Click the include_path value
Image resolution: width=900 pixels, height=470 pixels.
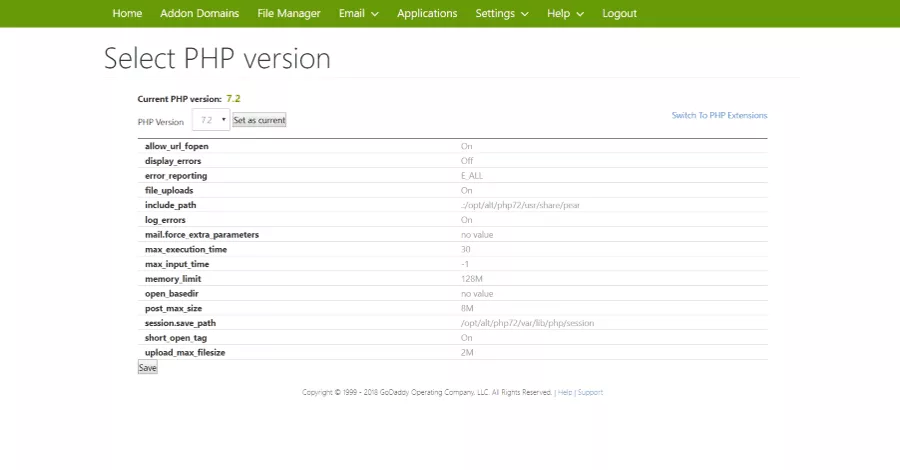click(520, 205)
